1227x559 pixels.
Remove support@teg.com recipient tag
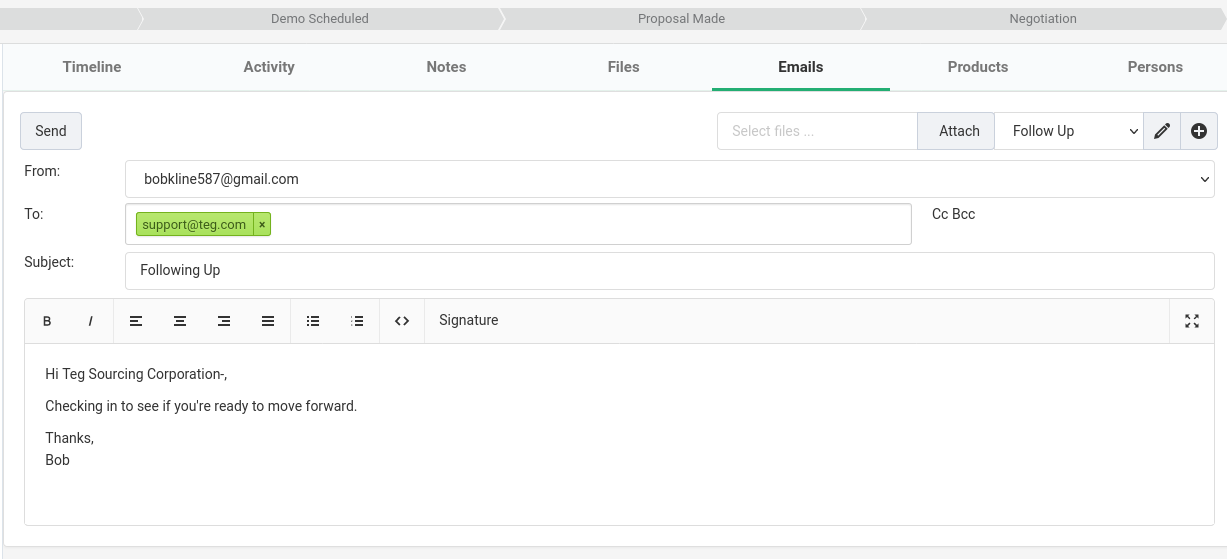(262, 225)
